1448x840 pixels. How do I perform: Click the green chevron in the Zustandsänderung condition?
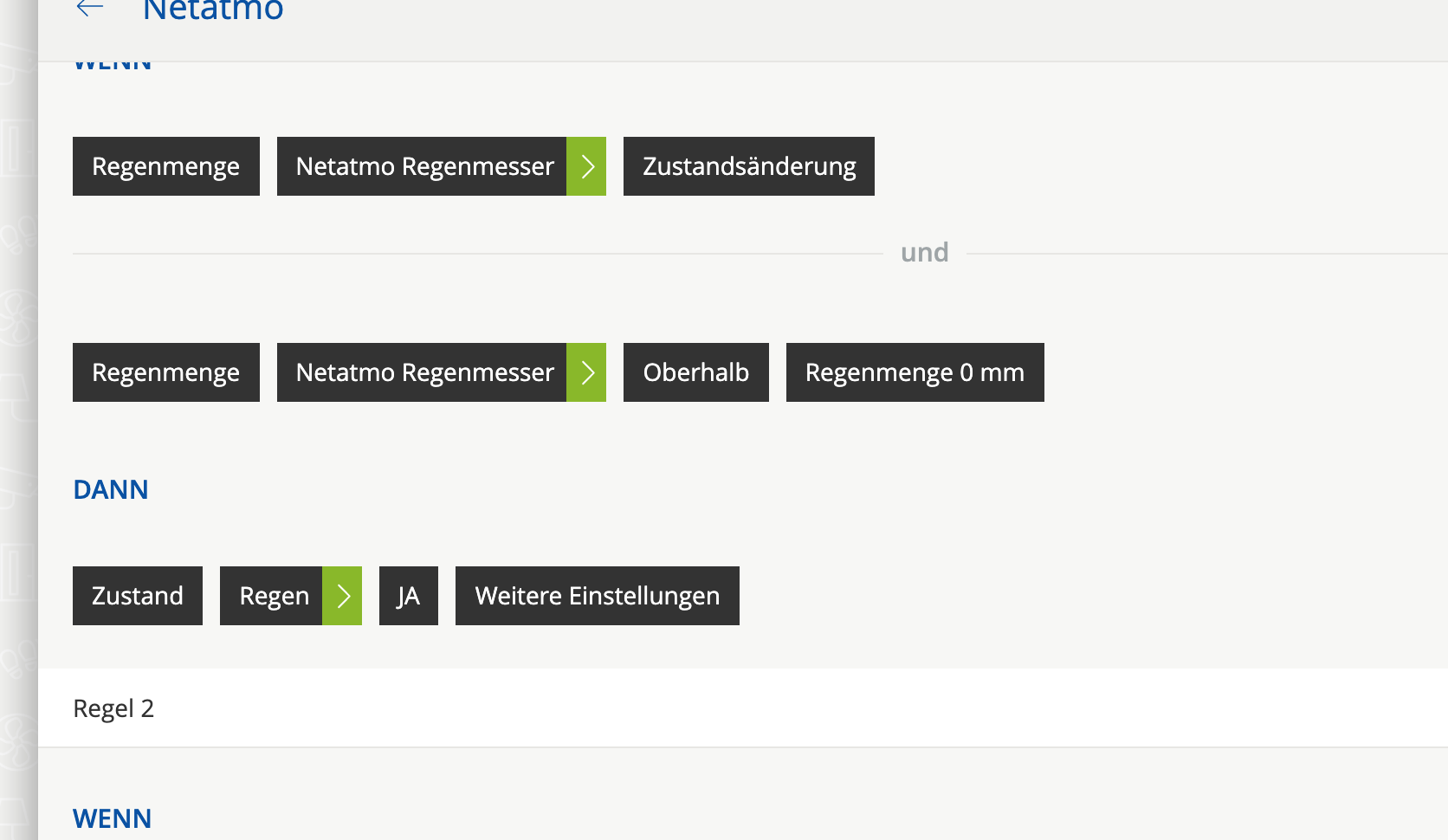[x=586, y=166]
